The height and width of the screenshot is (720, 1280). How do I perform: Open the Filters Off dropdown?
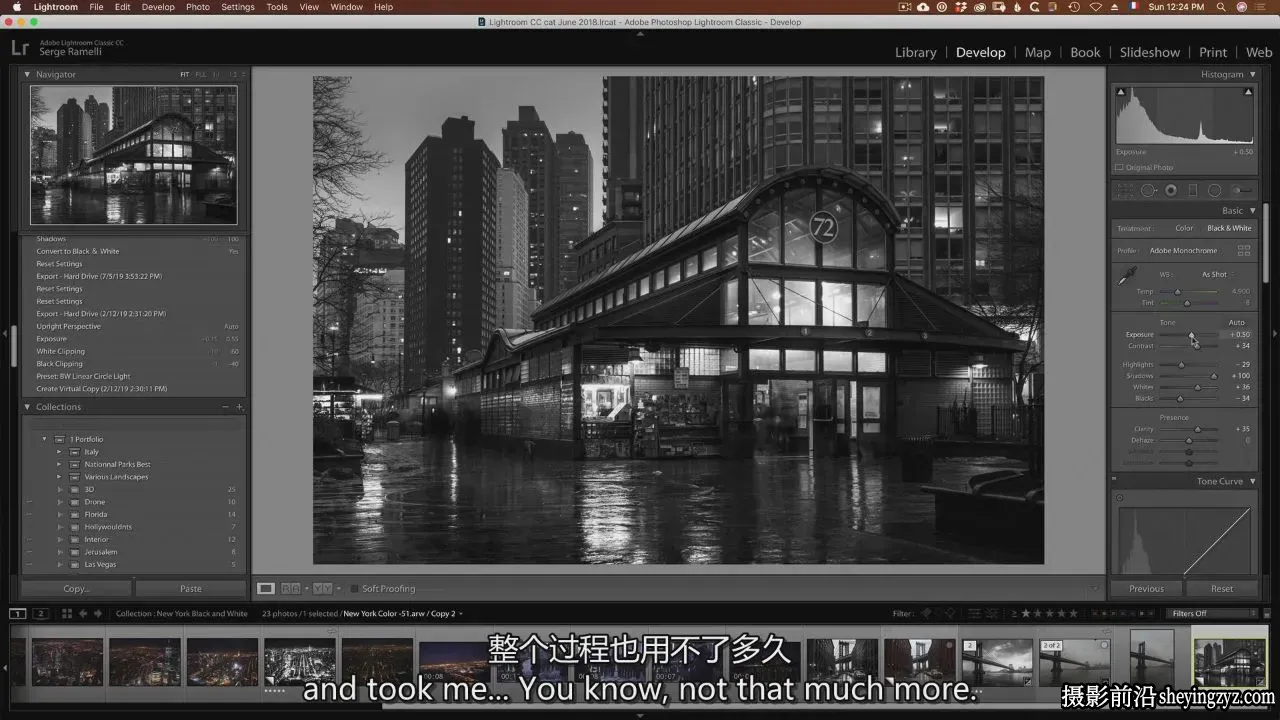[1211, 613]
